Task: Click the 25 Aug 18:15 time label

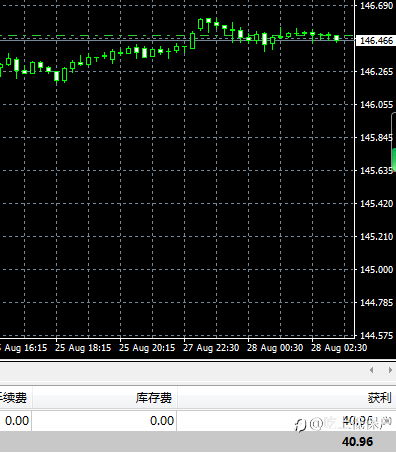Action: pos(83,348)
